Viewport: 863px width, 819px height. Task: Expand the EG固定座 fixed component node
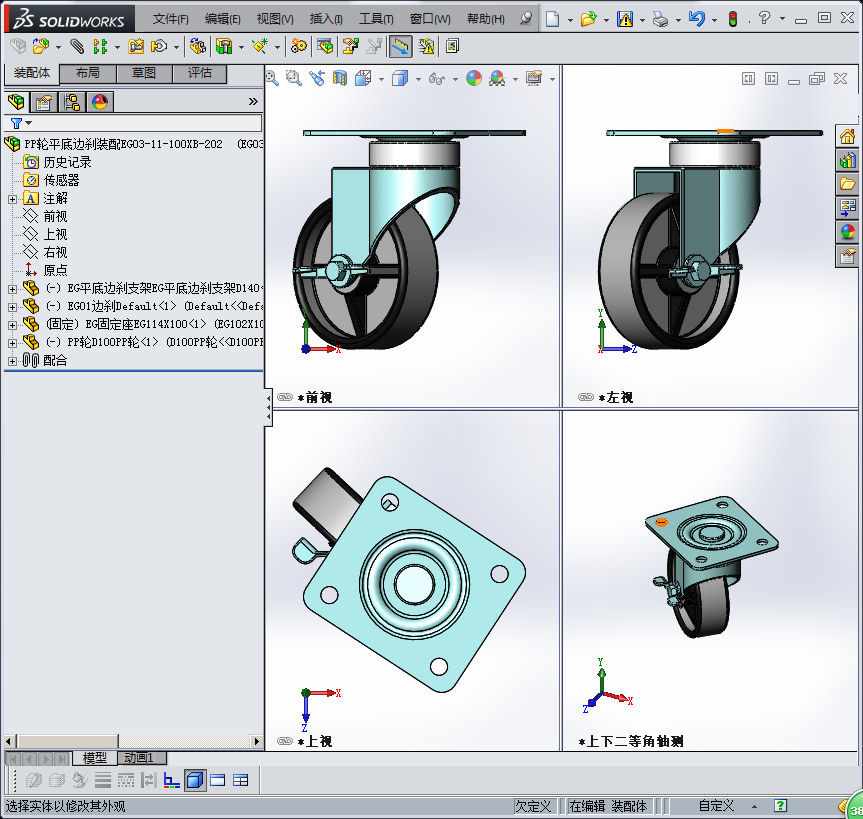coord(12,325)
